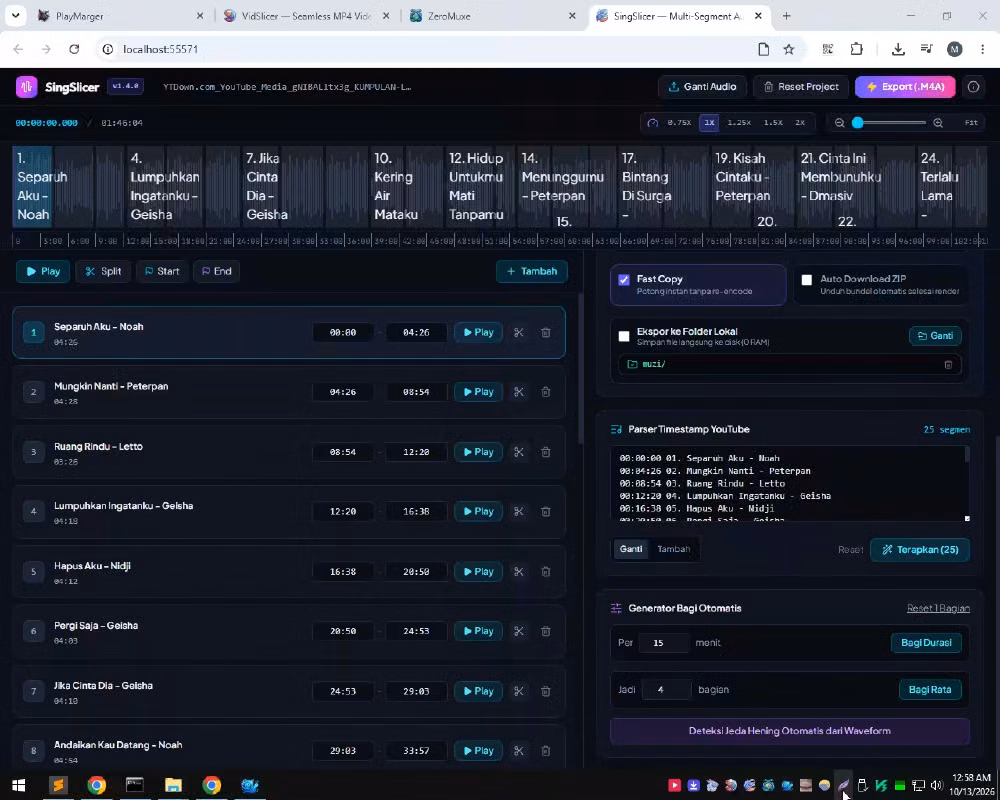Click the speaker volume tray icon

tap(937, 785)
